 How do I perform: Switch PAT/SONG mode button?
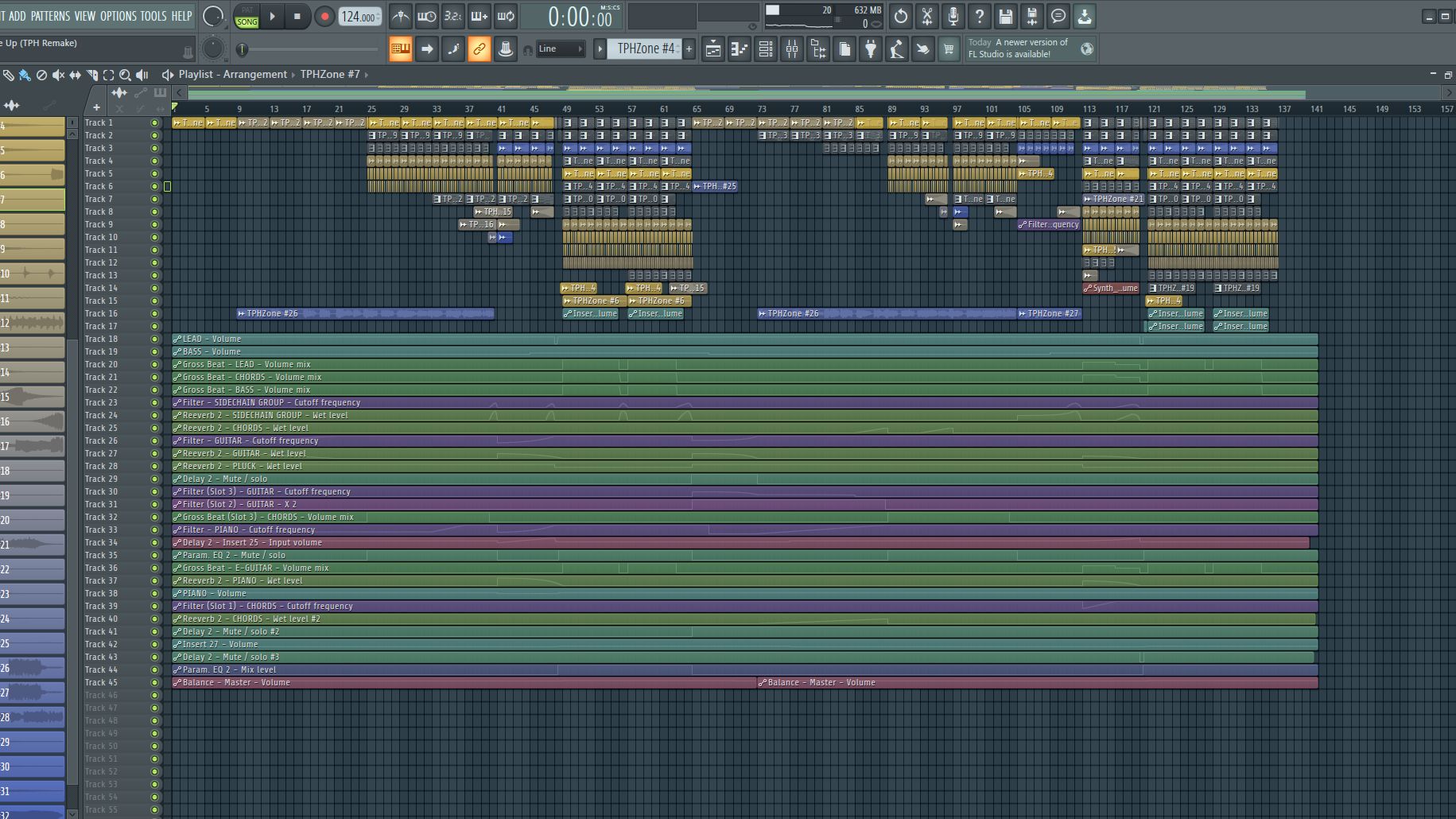(x=247, y=17)
